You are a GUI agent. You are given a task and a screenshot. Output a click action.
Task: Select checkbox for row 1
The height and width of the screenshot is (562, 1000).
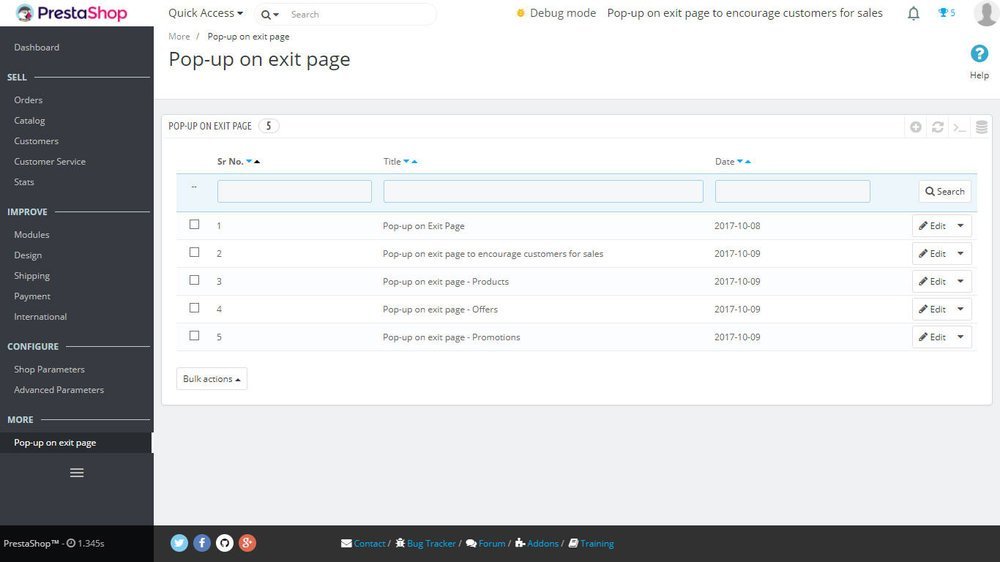click(195, 225)
